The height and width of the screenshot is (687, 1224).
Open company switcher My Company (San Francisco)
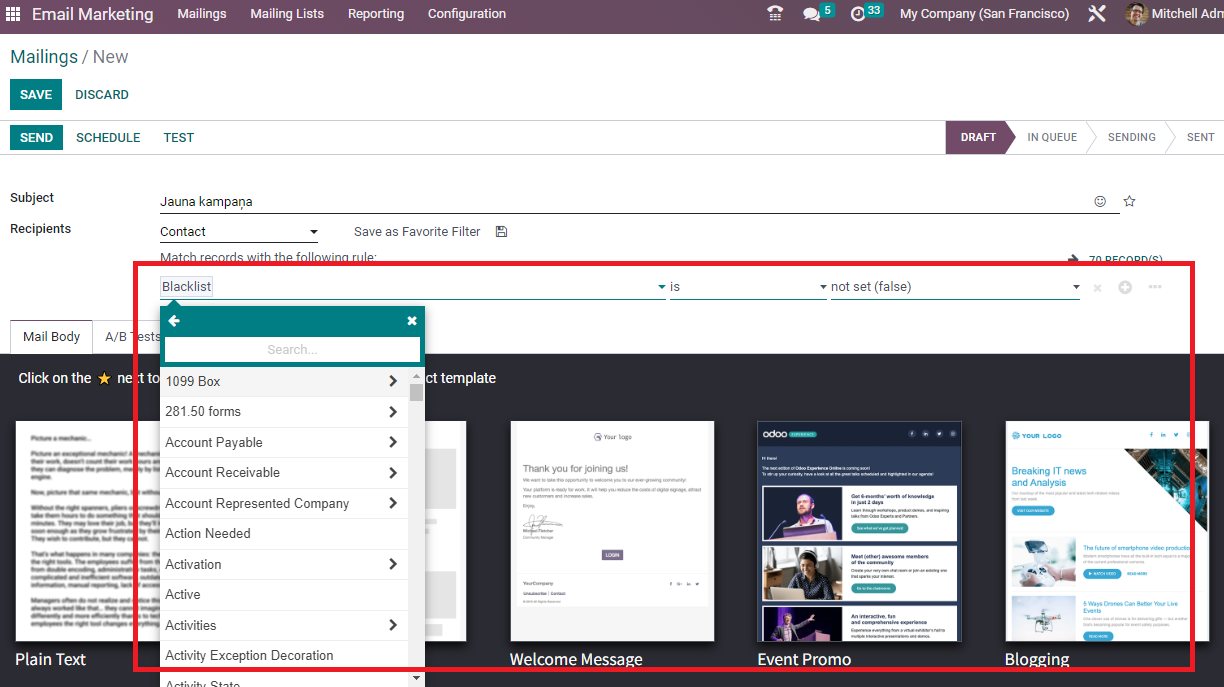[x=984, y=14]
